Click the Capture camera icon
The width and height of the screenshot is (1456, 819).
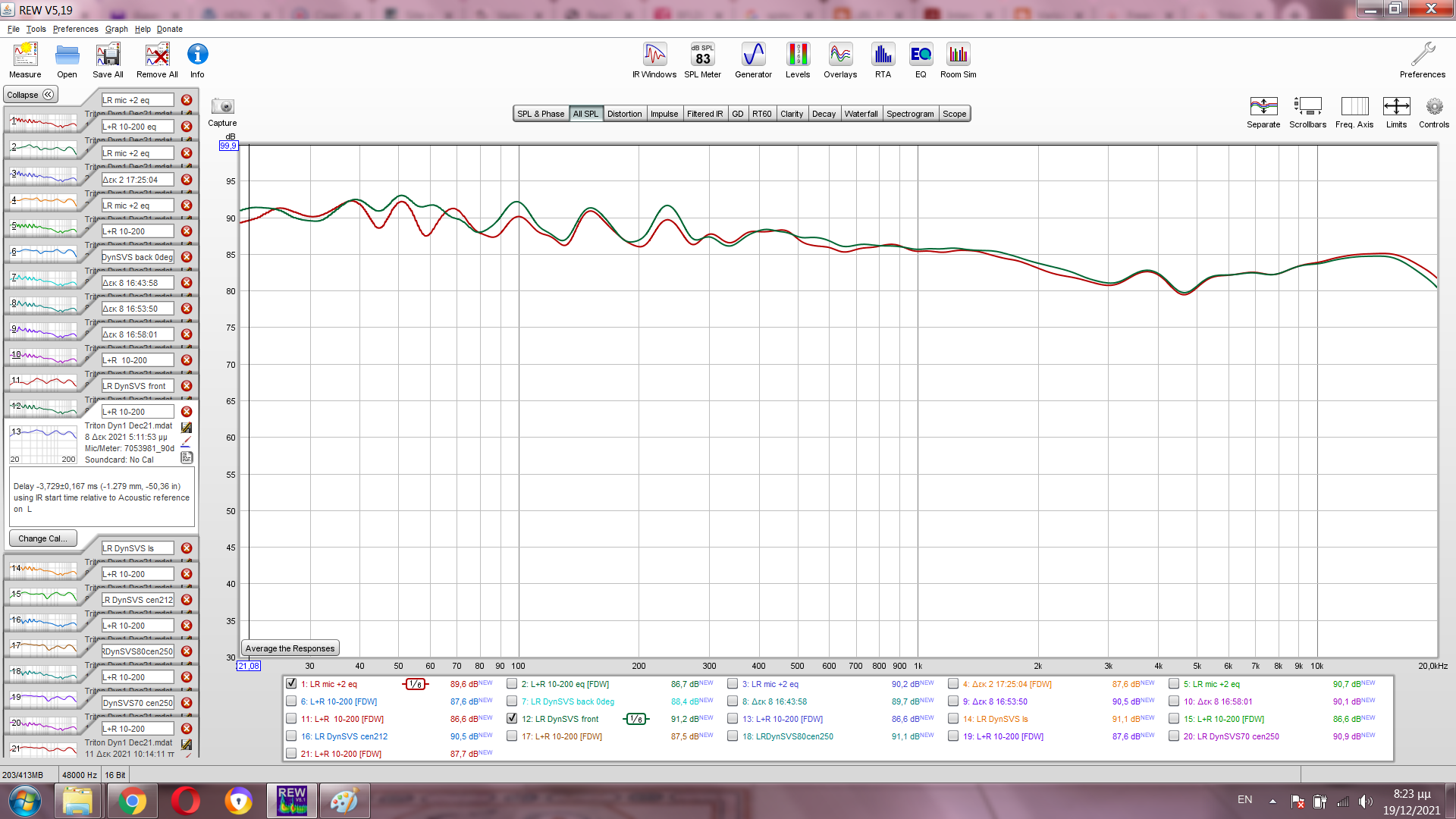[222, 107]
